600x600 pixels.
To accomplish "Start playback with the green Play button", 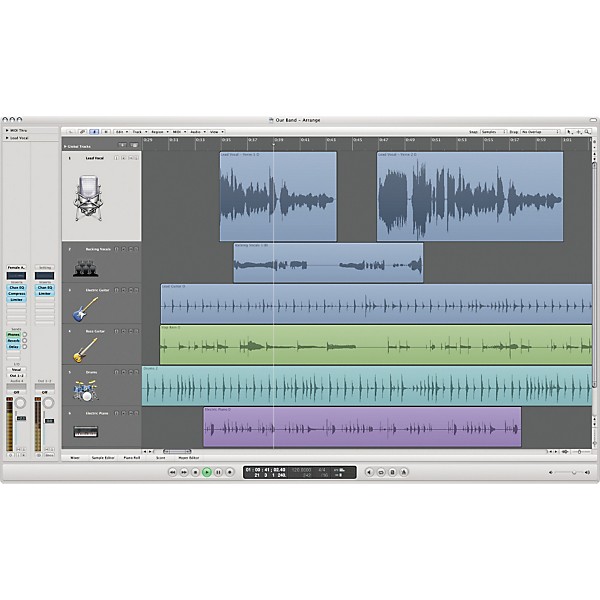I will [x=207, y=472].
